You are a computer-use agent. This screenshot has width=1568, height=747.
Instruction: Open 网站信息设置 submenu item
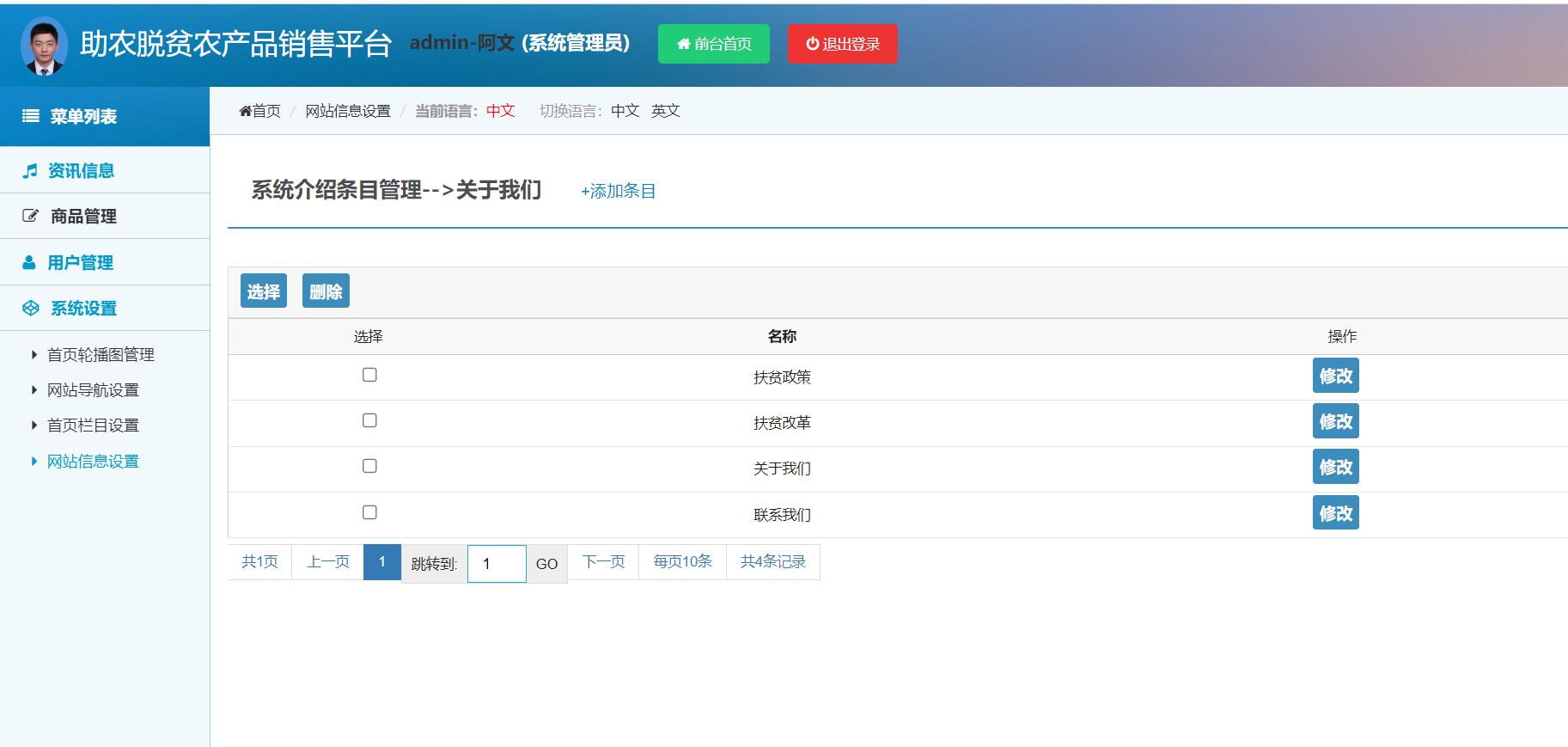(x=93, y=462)
